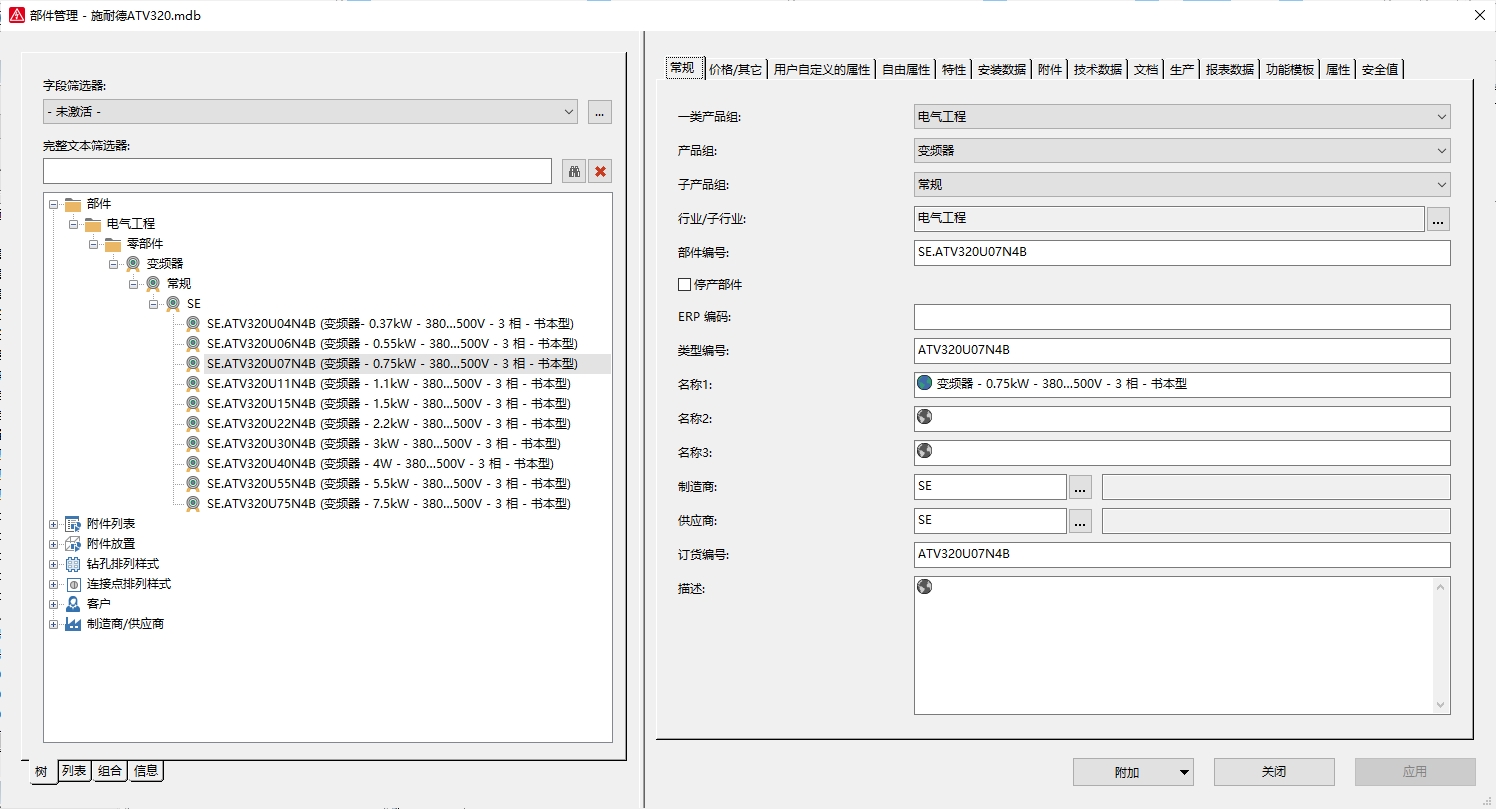Click the ... button beside 制造商
The height and width of the screenshot is (809, 1496).
(x=1080, y=487)
